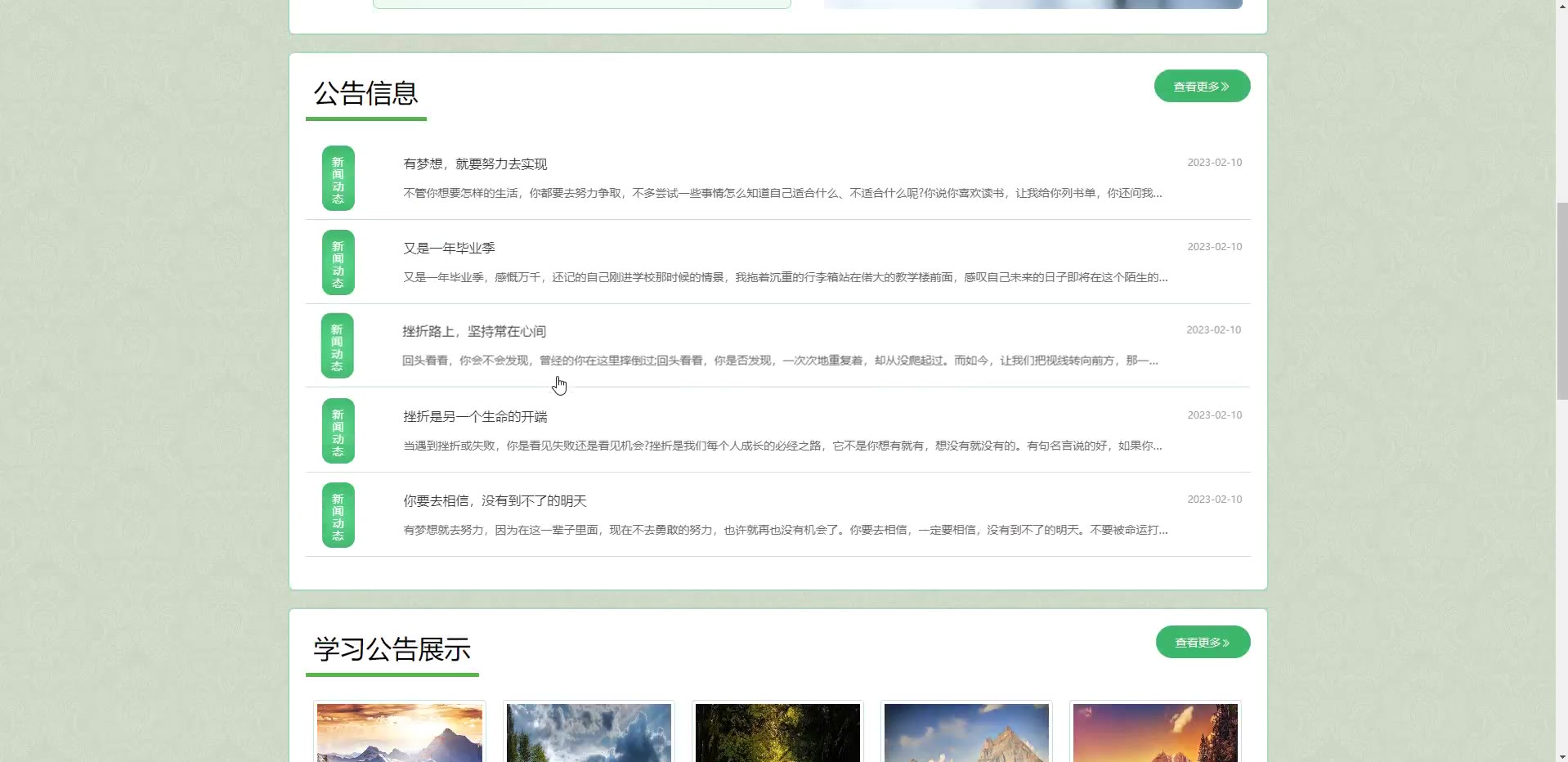Screen dimensions: 1568x762
Task: Click the summary text starting 不管你想要怎样的生活
Action: point(782,193)
